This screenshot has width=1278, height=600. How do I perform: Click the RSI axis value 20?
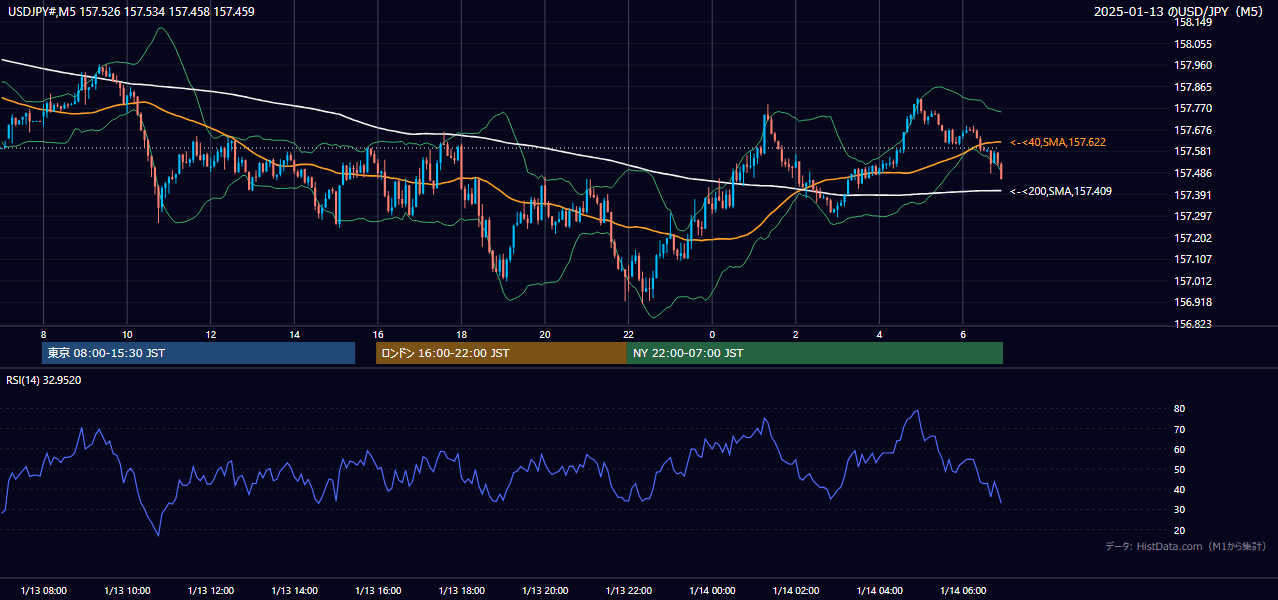coord(1179,530)
